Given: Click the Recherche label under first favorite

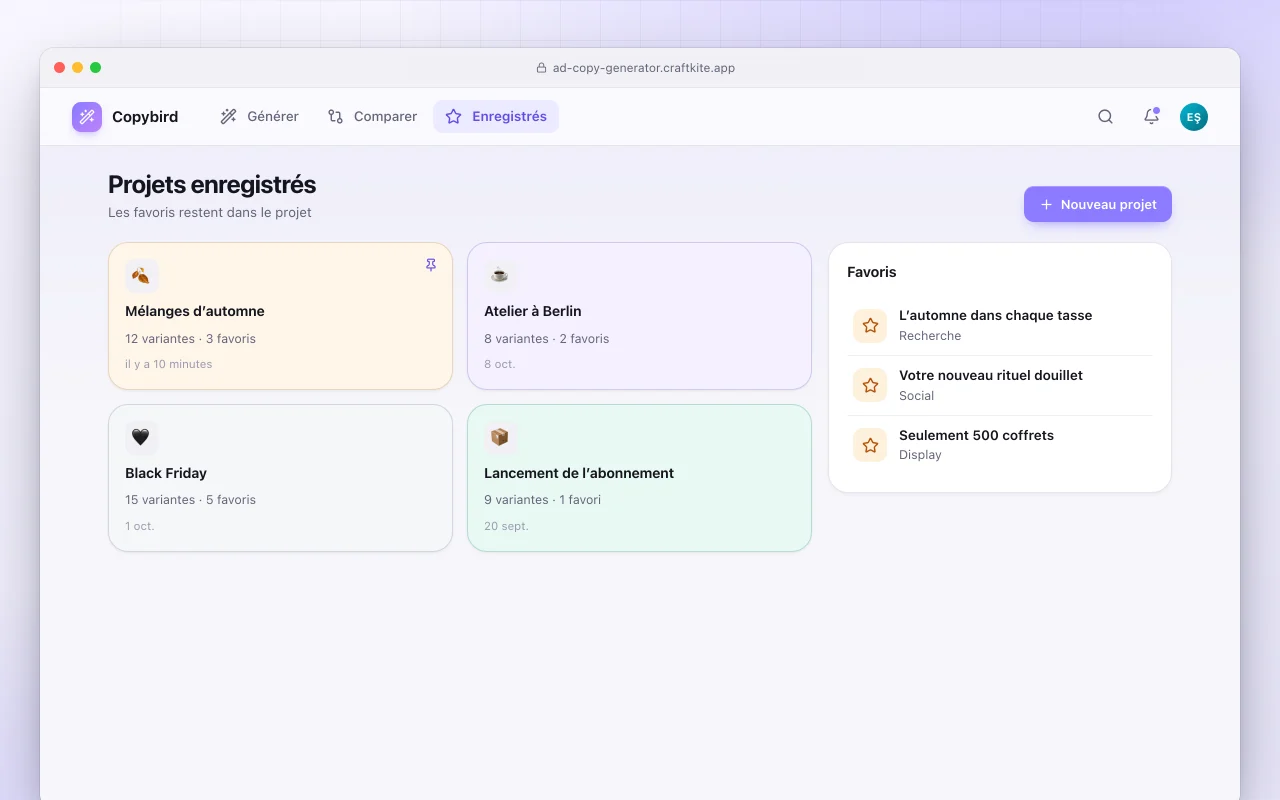Looking at the screenshot, I should 930,336.
